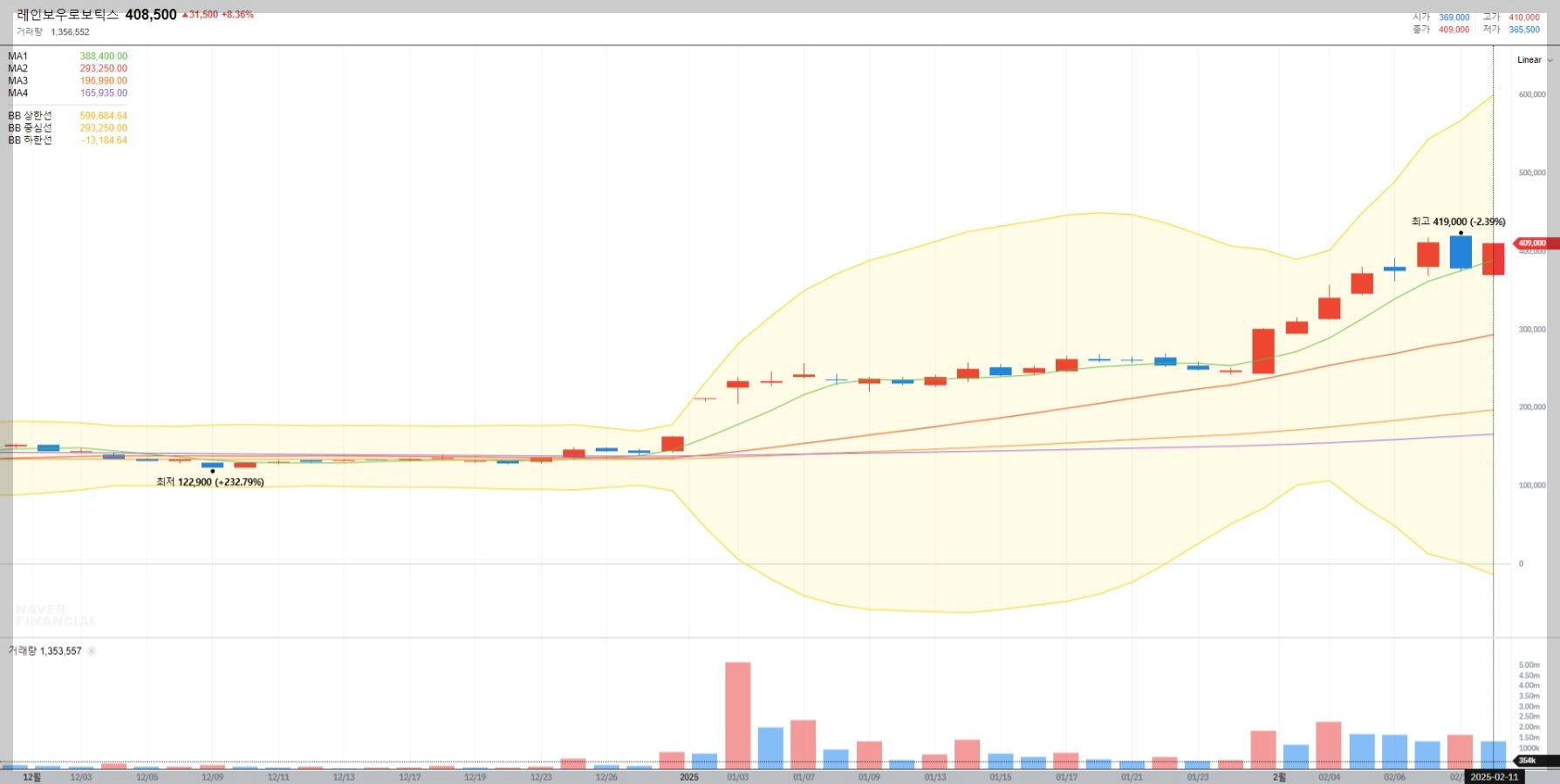Select the MA2 293,250.00 legend row

(x=68, y=69)
